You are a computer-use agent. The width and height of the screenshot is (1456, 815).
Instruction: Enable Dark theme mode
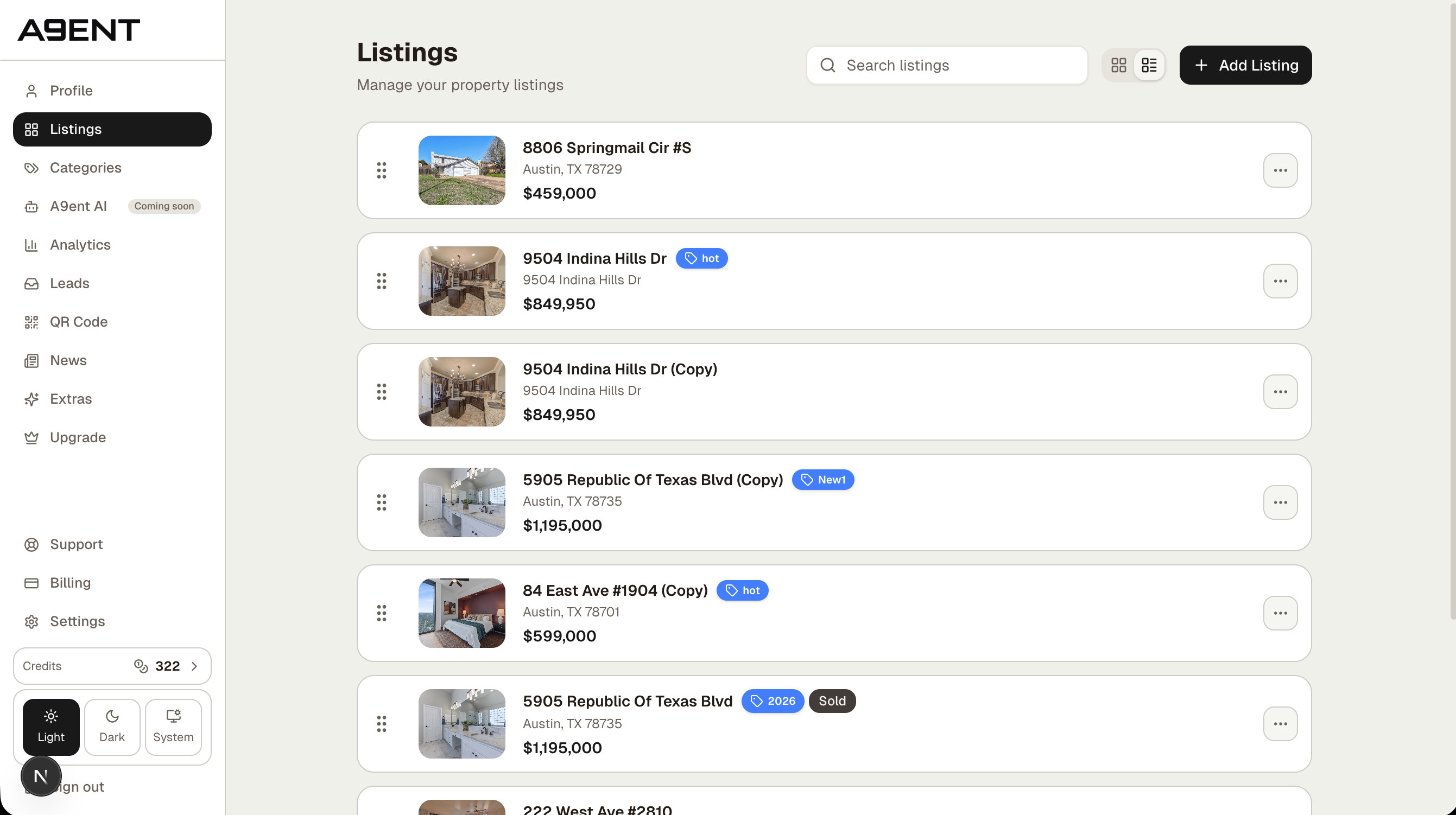point(112,727)
